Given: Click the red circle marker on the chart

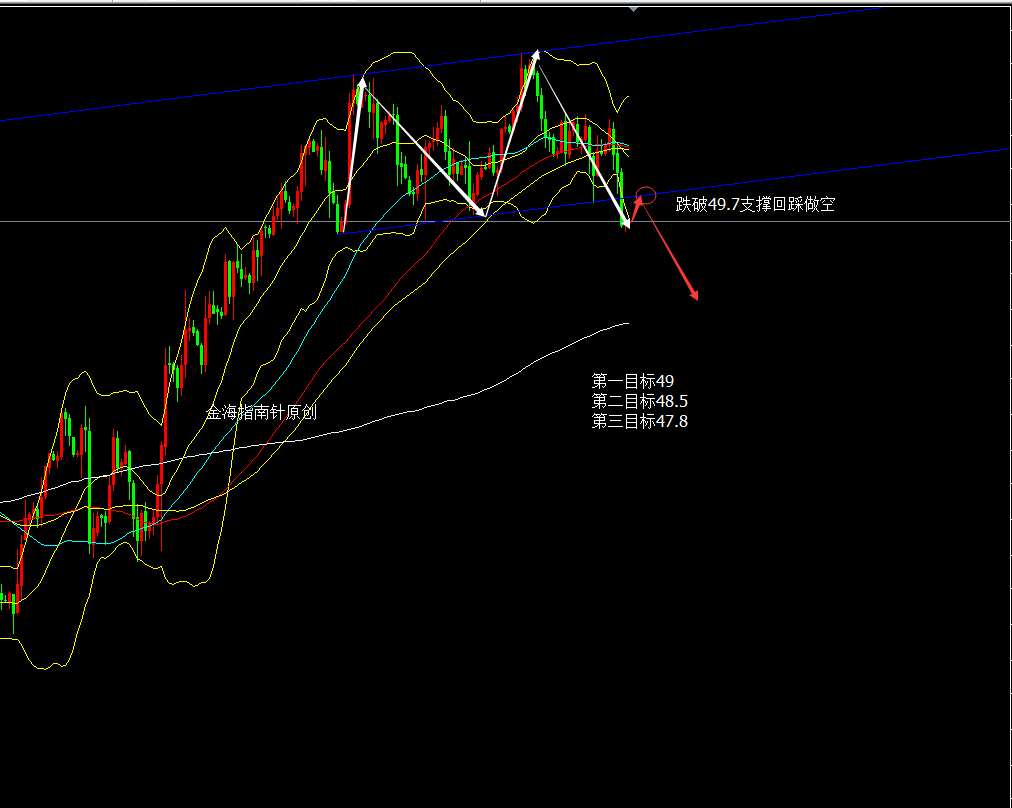Looking at the screenshot, I should tap(646, 195).
